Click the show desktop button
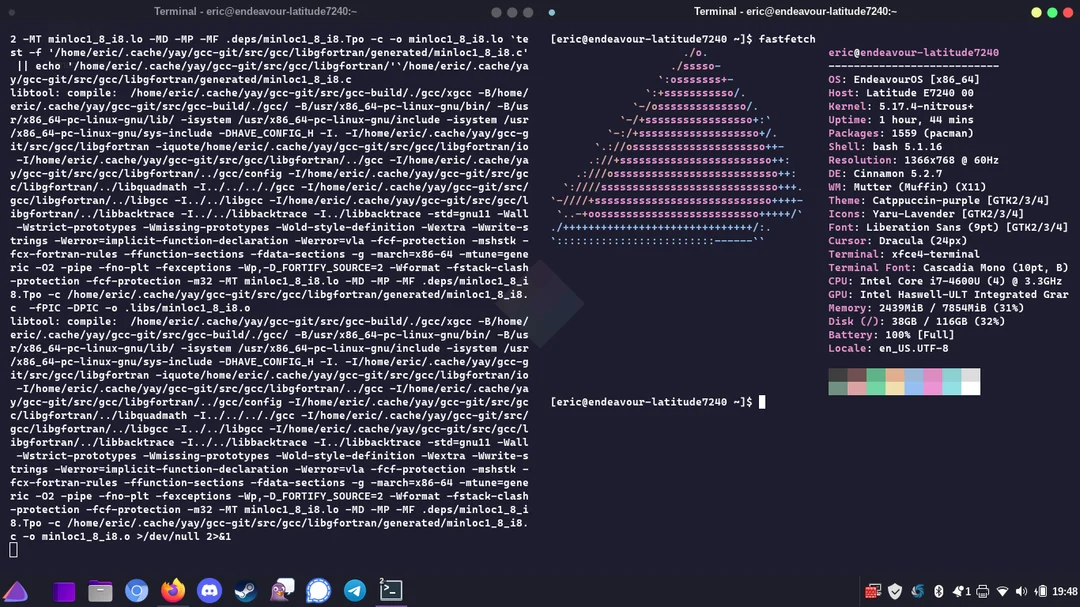1080x607 pixels. click(64, 591)
